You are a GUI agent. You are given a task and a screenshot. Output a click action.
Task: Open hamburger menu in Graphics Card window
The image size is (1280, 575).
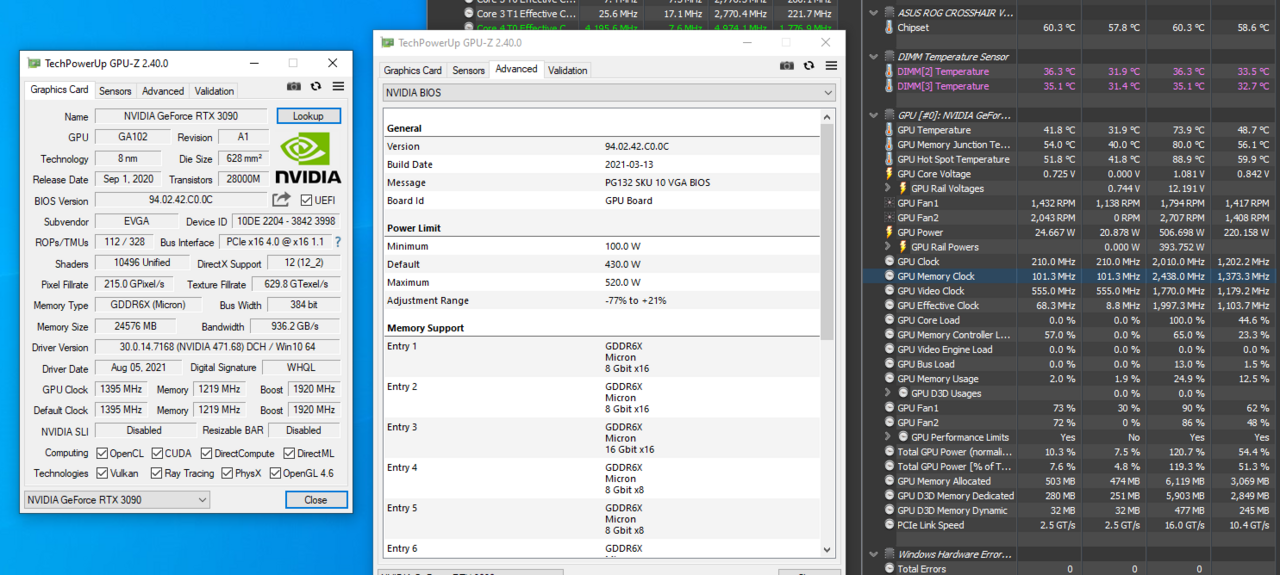pos(338,87)
